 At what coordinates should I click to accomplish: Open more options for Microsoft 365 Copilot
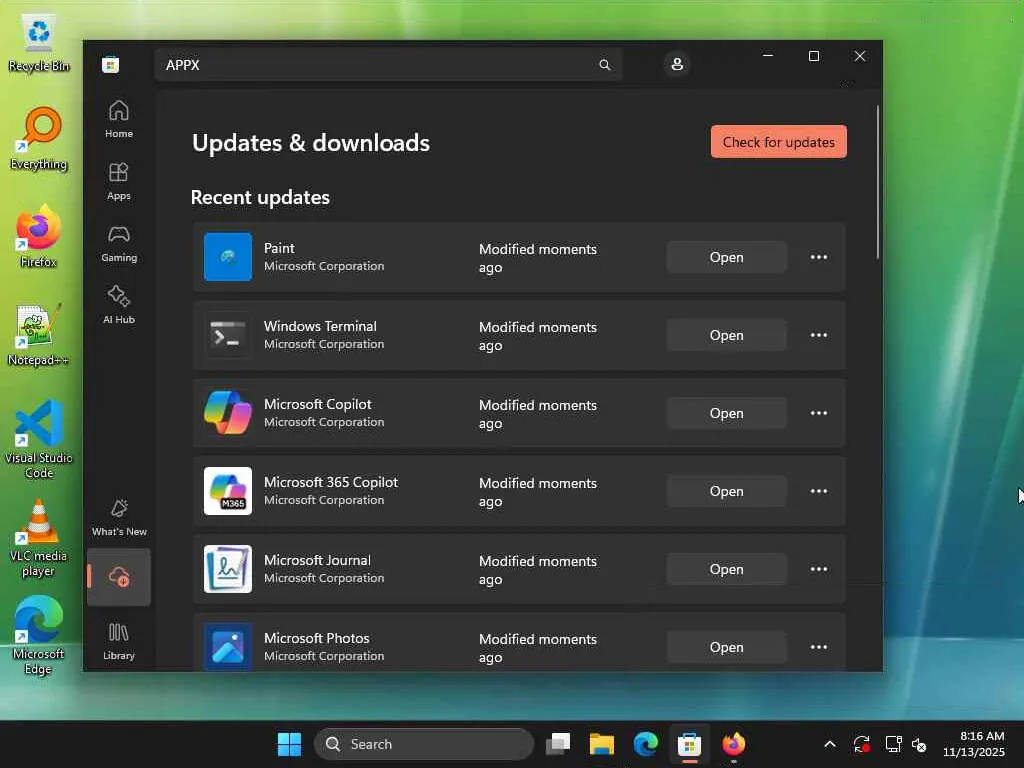point(819,491)
